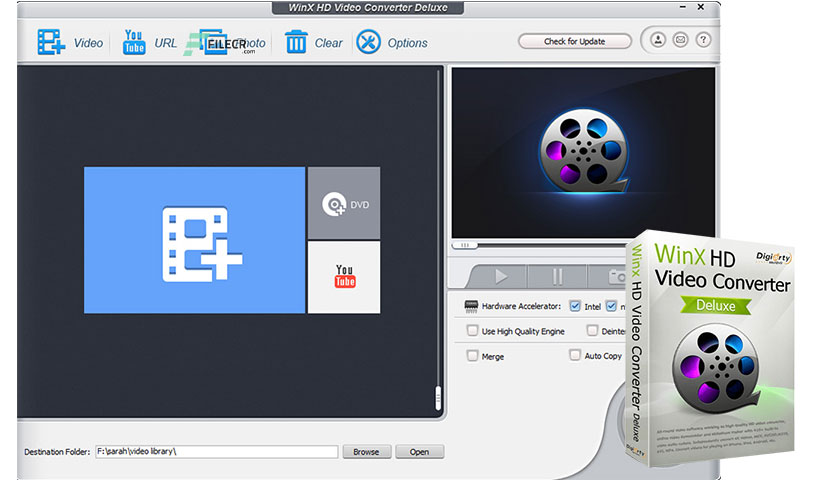Open the Options wrench icon
Image resolution: width=836 pixels, height=484 pixels.
click(x=368, y=42)
